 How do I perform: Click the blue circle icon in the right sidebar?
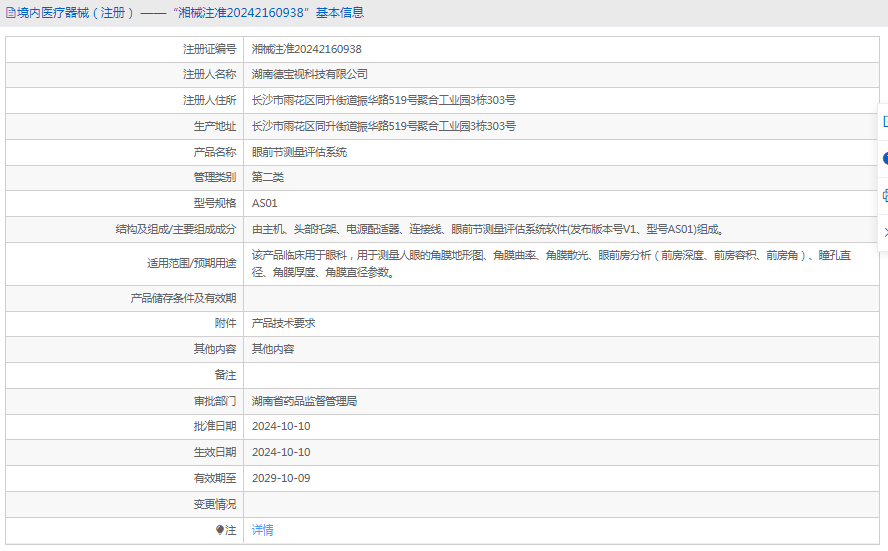coord(884,158)
